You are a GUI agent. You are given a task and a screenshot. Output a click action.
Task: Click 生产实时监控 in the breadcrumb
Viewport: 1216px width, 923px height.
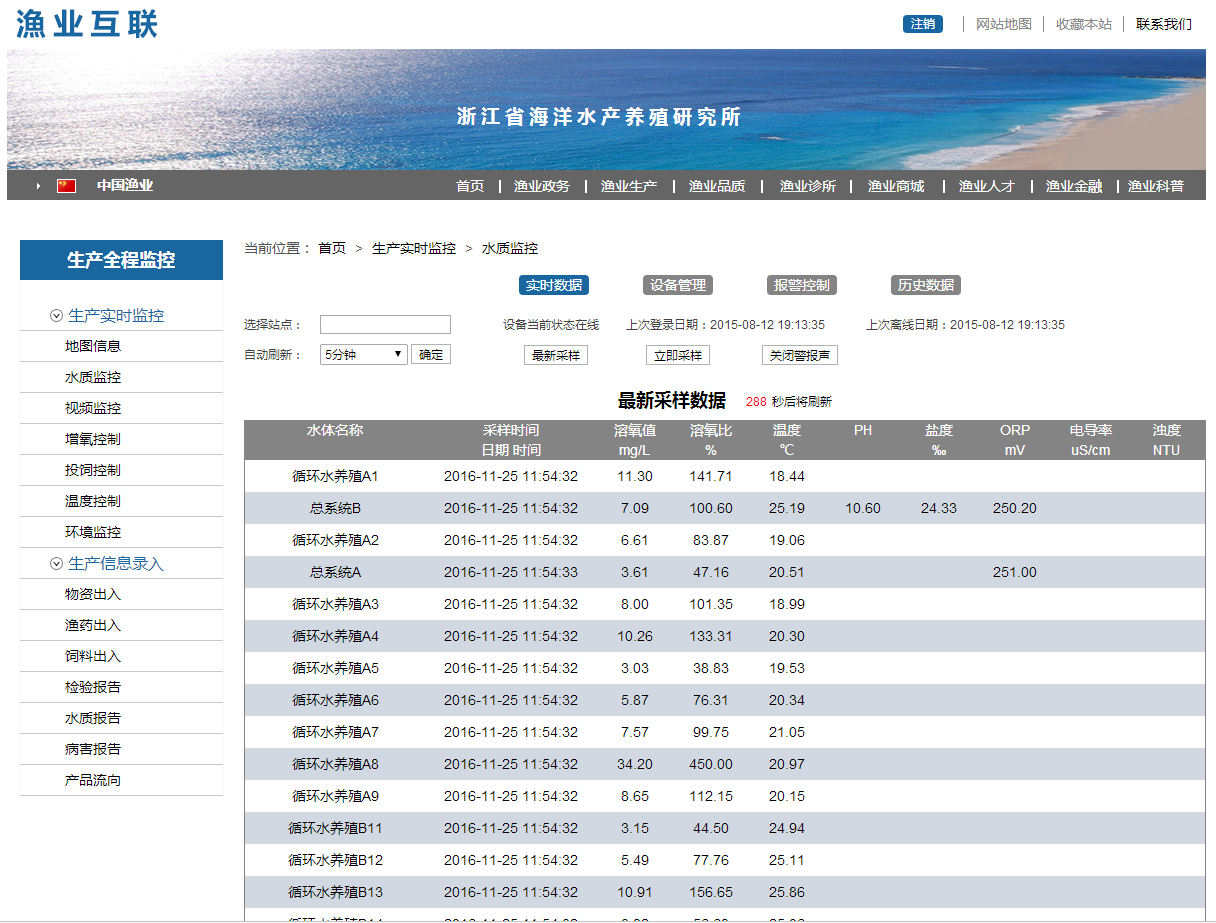[414, 249]
